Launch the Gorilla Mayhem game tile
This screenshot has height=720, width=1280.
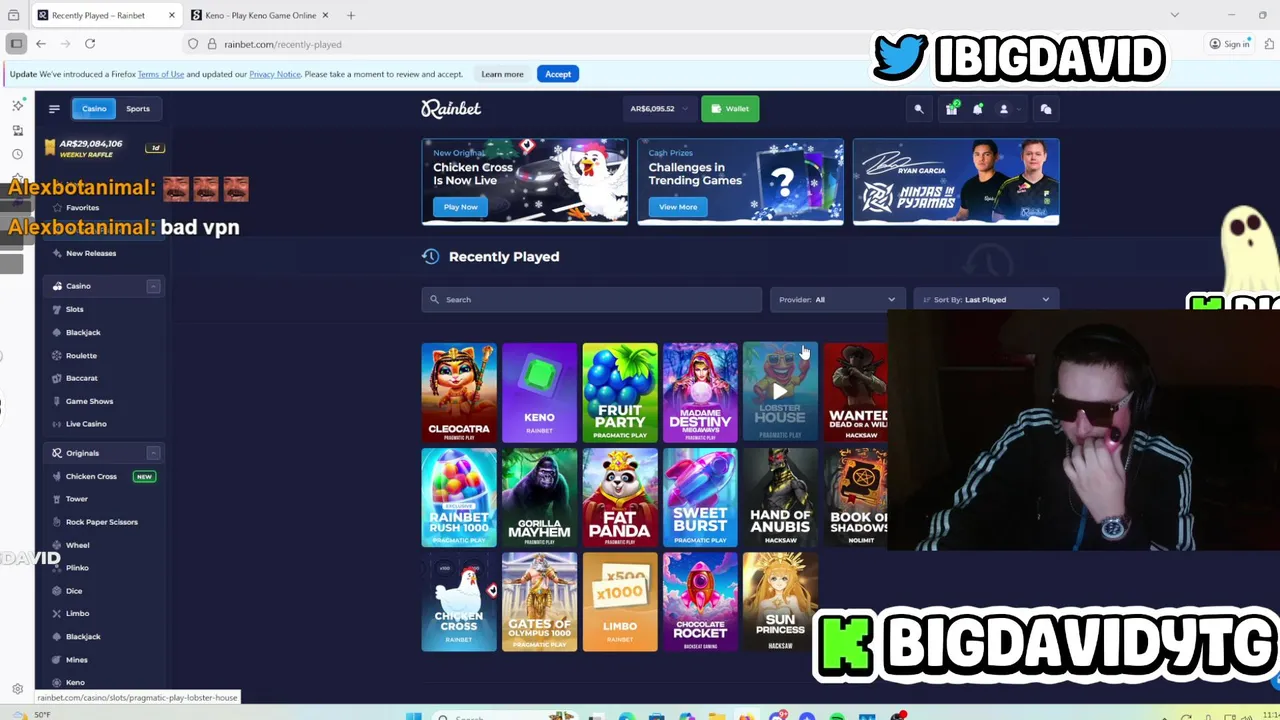pos(539,497)
